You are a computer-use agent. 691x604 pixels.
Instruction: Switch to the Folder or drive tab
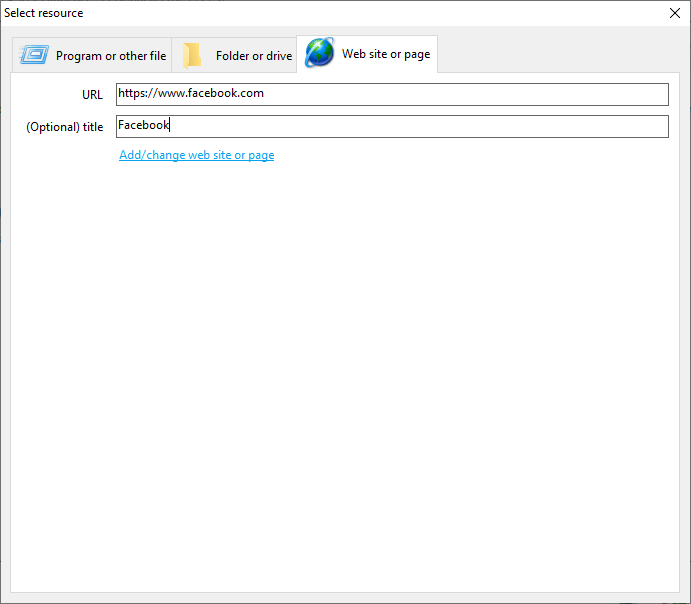coord(234,56)
